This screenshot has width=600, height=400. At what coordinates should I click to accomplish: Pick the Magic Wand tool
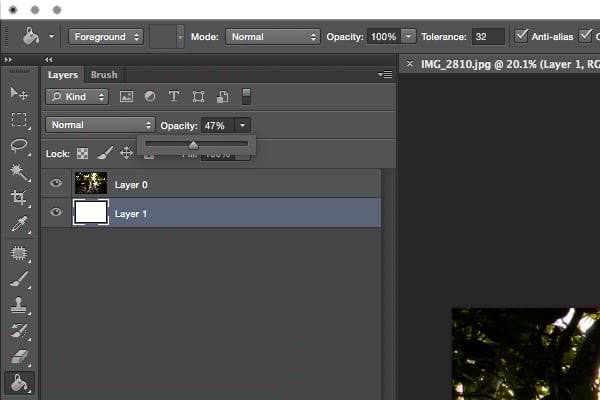click(19, 172)
